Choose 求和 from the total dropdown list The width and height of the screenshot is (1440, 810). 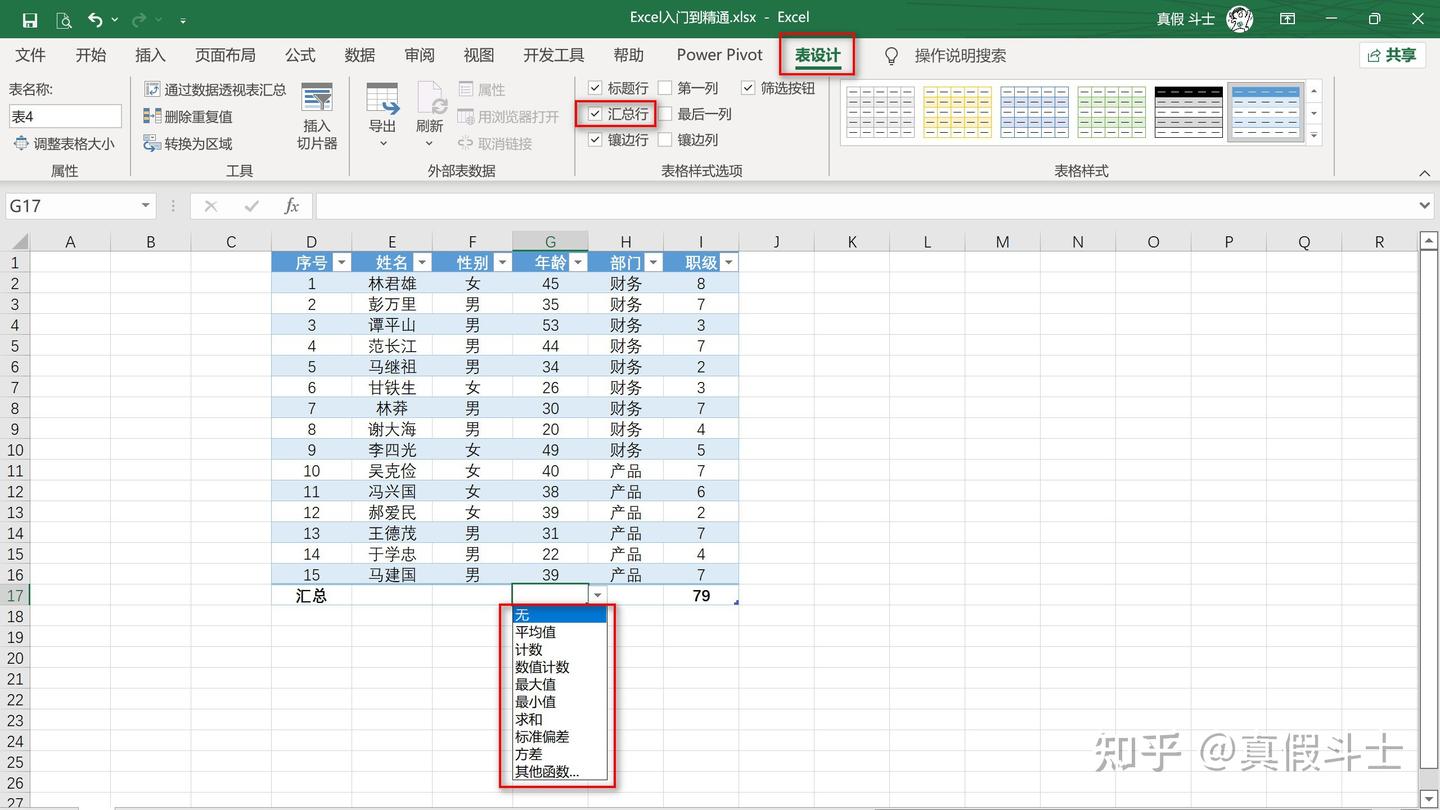click(x=559, y=719)
